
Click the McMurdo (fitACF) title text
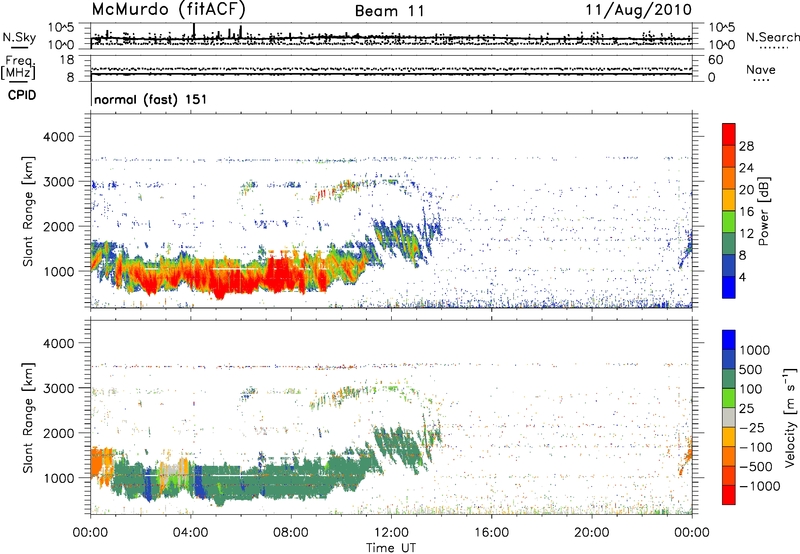(168, 9)
